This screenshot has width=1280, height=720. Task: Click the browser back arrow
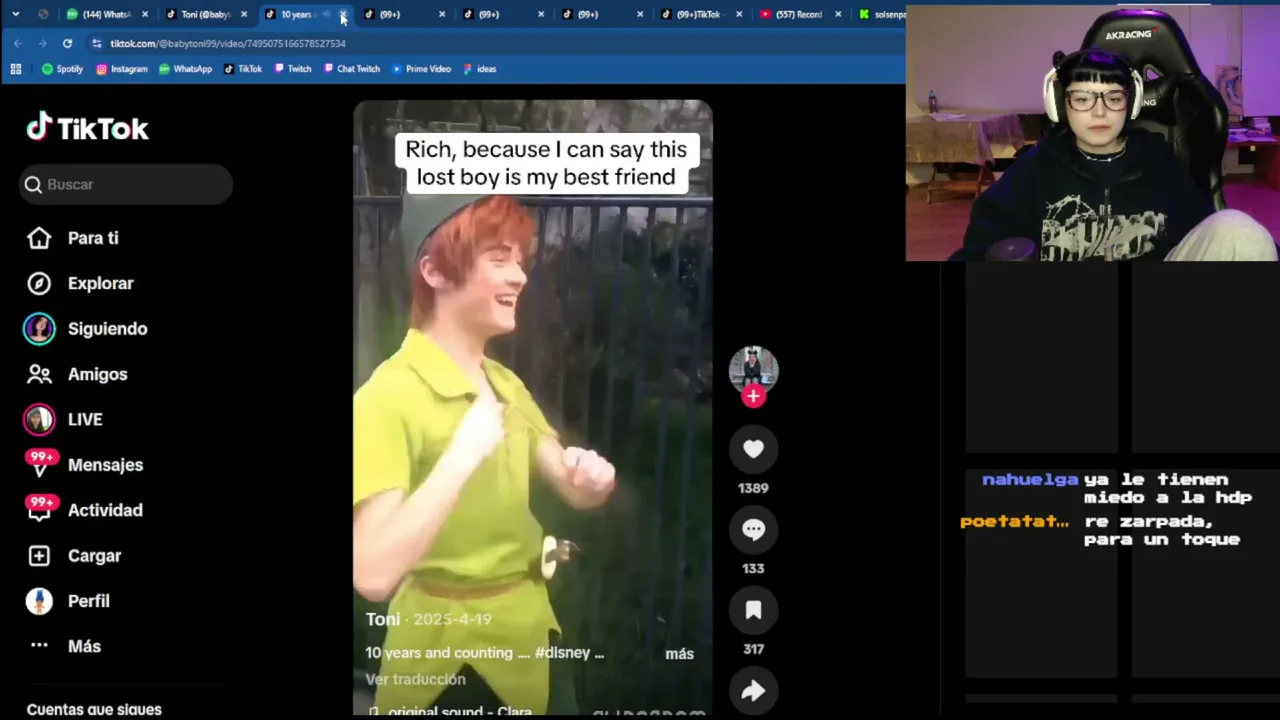click(18, 43)
